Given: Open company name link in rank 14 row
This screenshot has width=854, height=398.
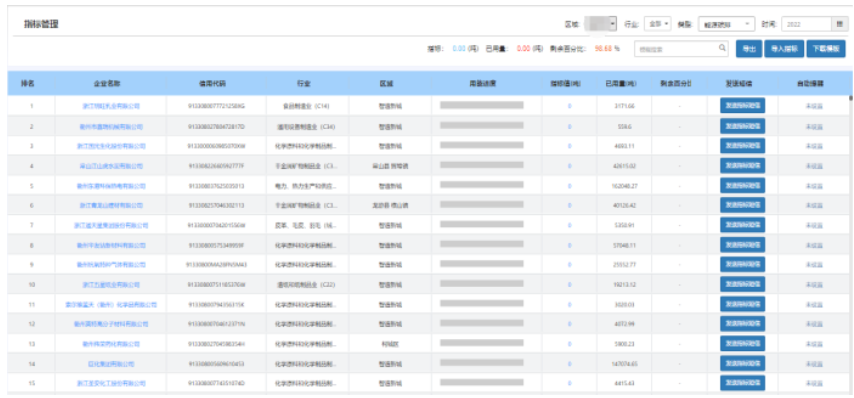Looking at the screenshot, I should point(111,364).
